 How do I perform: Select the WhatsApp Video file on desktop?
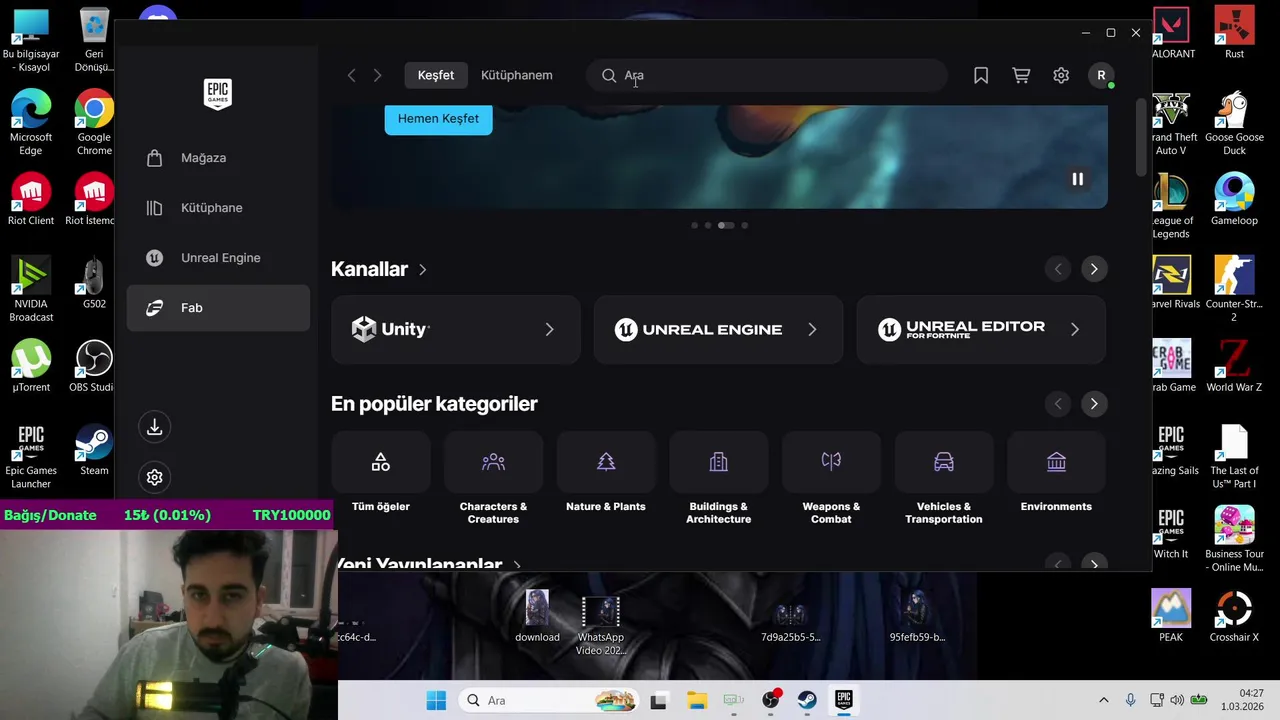pos(601,626)
